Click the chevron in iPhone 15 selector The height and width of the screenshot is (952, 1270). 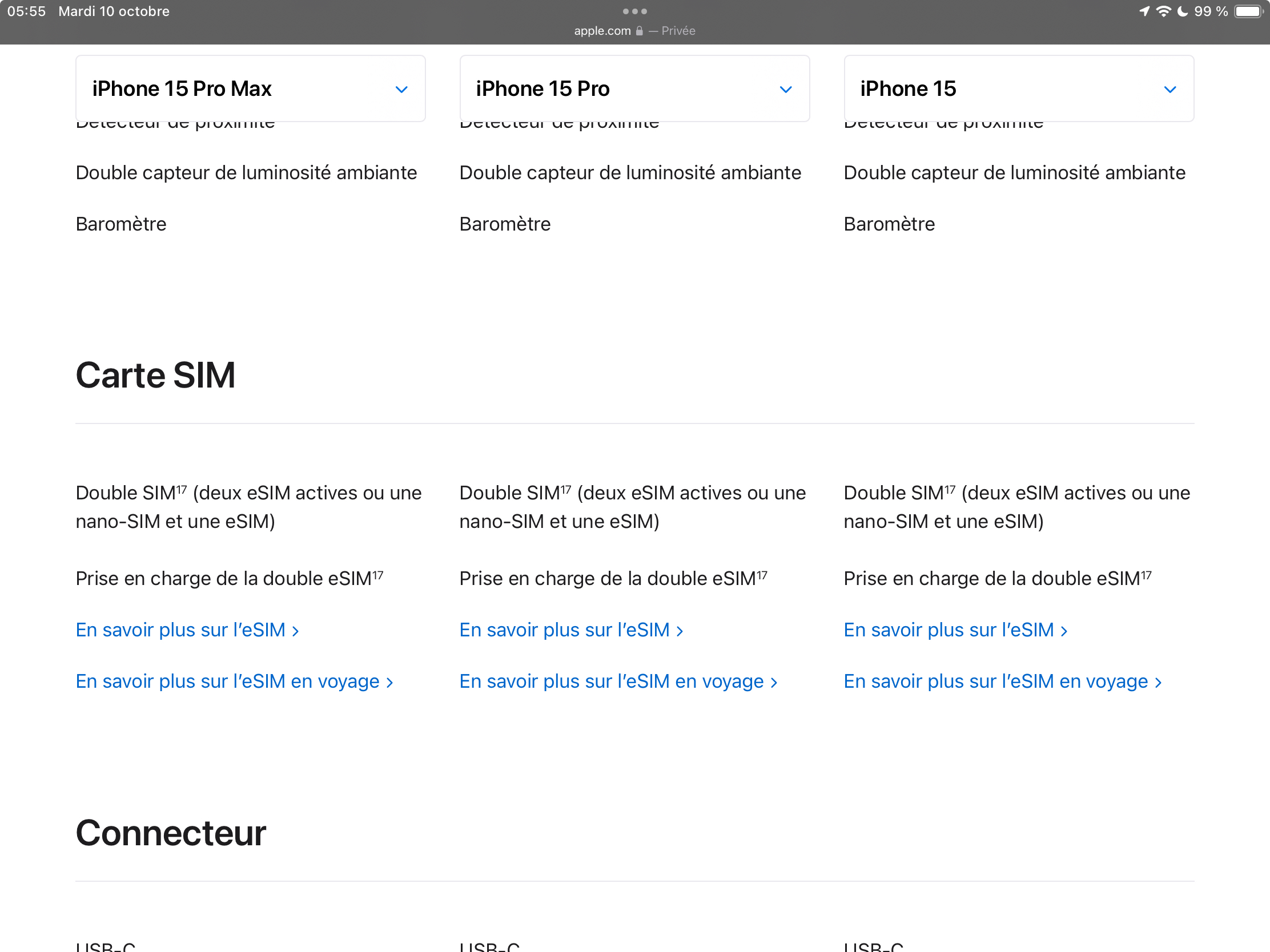pos(1169,90)
